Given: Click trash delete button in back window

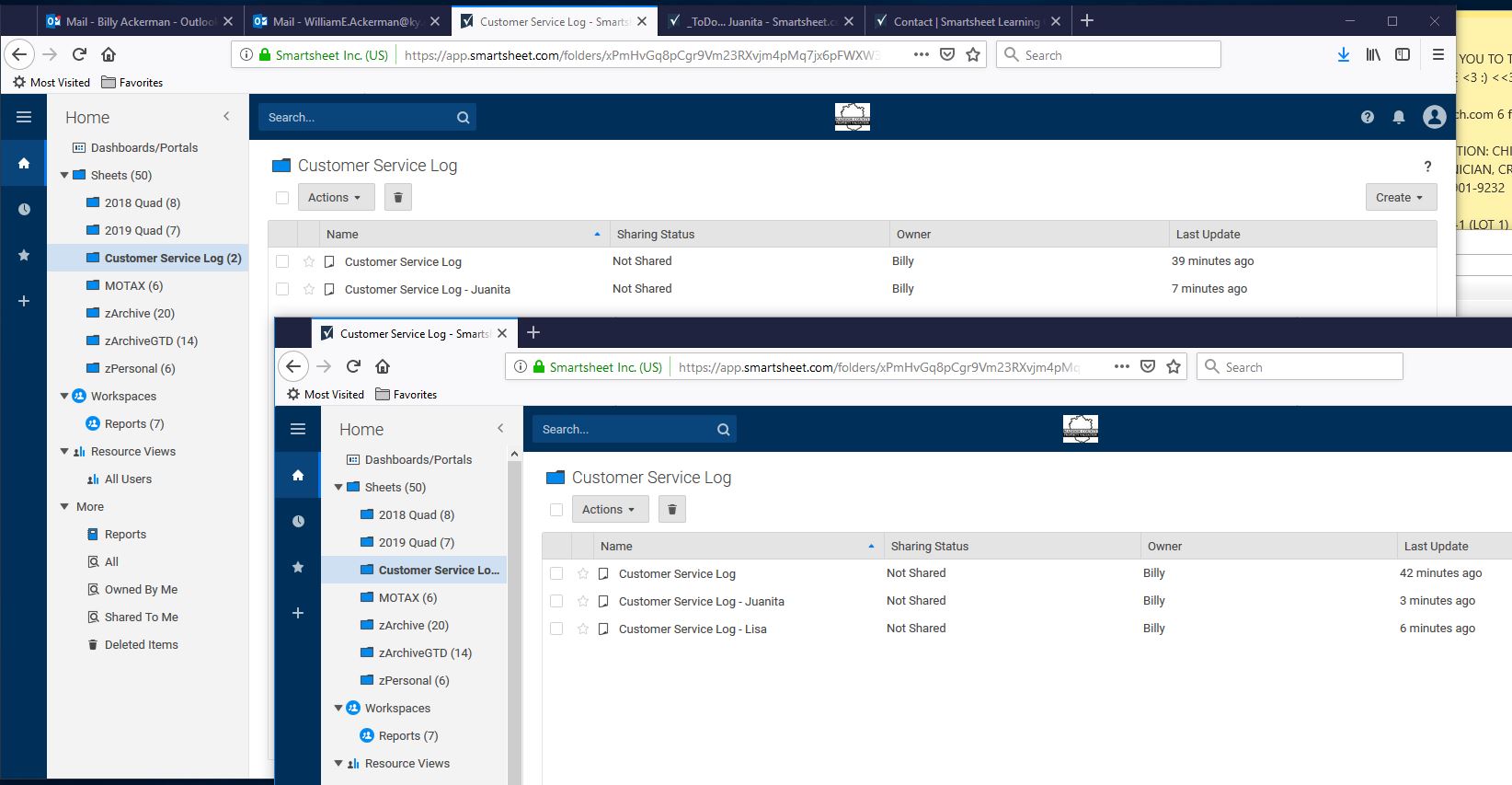Looking at the screenshot, I should (x=397, y=197).
